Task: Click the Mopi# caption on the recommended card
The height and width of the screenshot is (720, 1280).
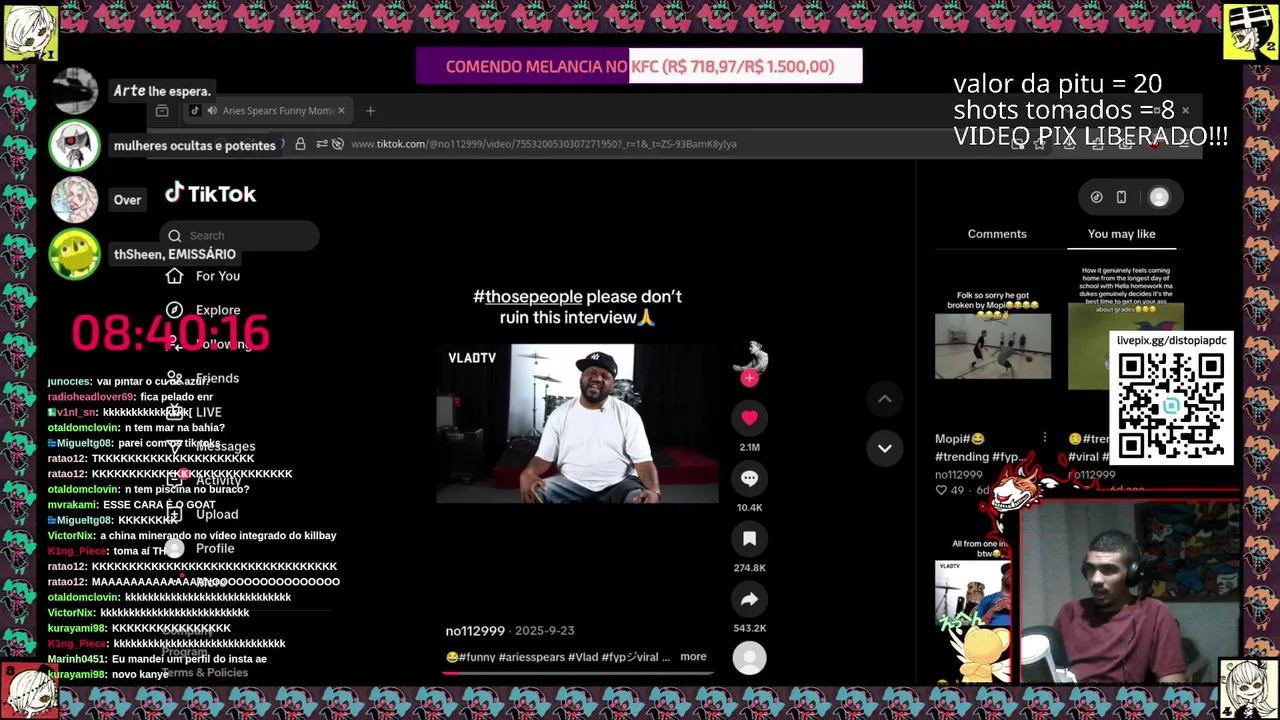Action: coord(960,439)
